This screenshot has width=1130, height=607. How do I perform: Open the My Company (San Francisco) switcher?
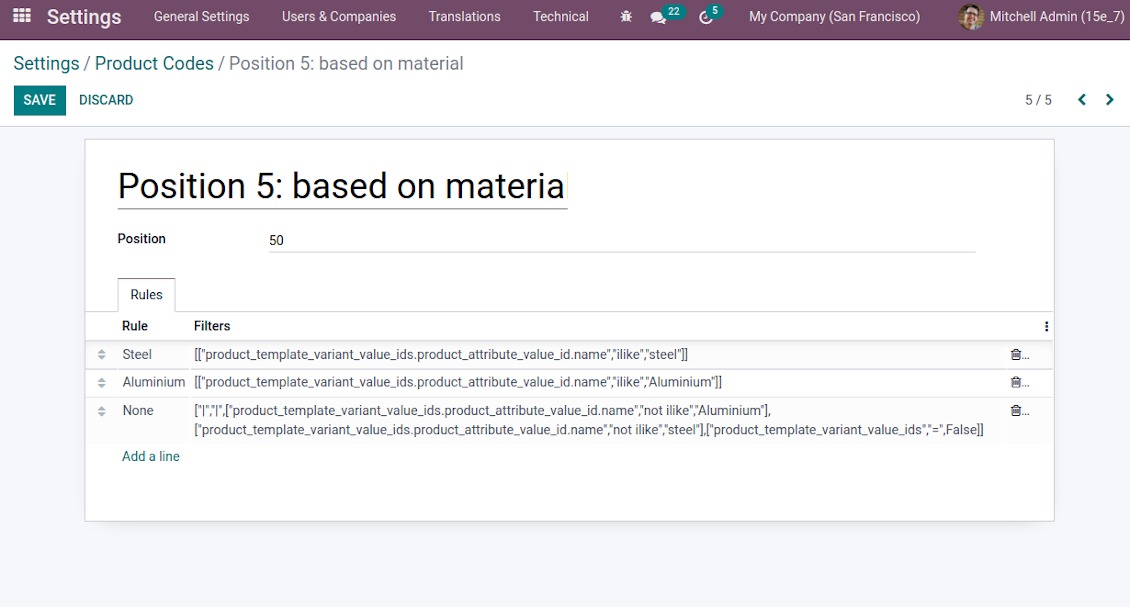(834, 17)
